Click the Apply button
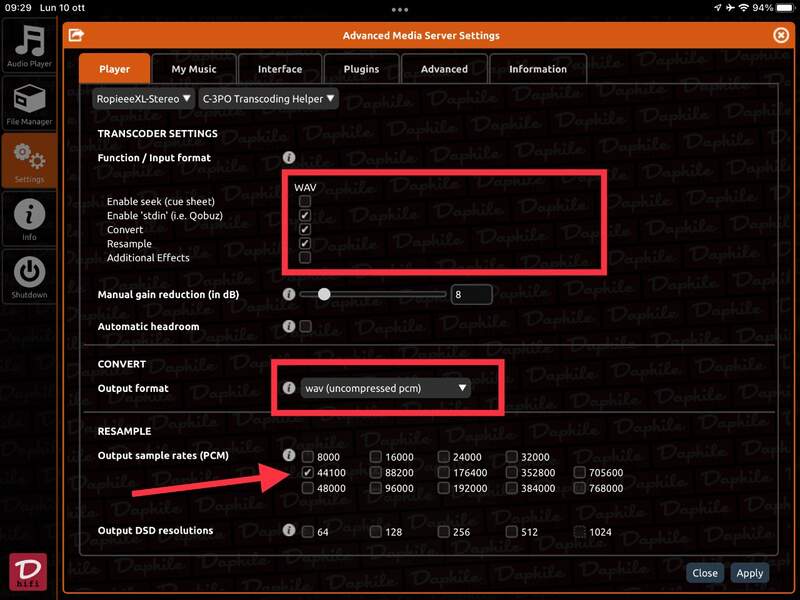Screen dimensions: 800x600 coord(749,573)
